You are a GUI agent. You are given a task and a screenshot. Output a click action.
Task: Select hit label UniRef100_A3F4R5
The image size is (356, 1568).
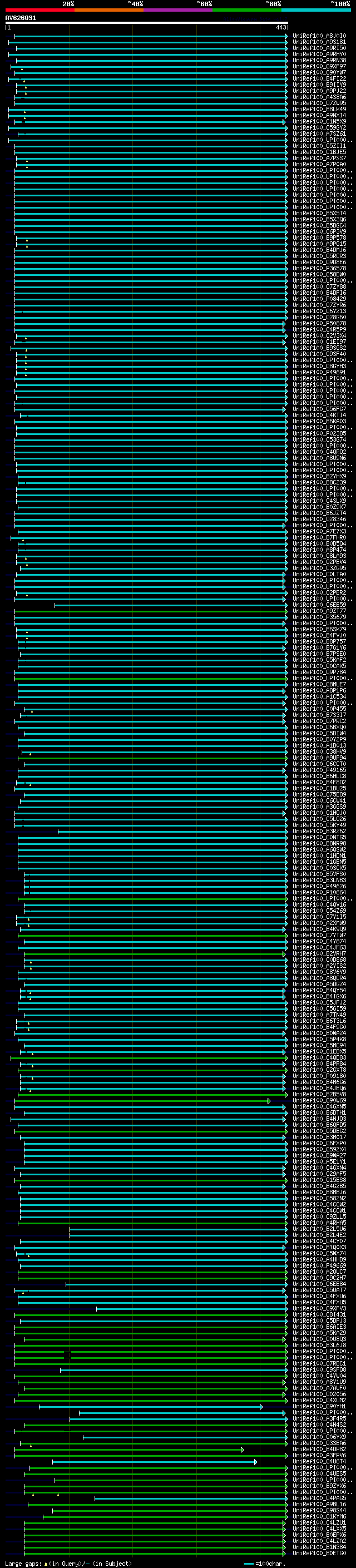click(x=319, y=1419)
